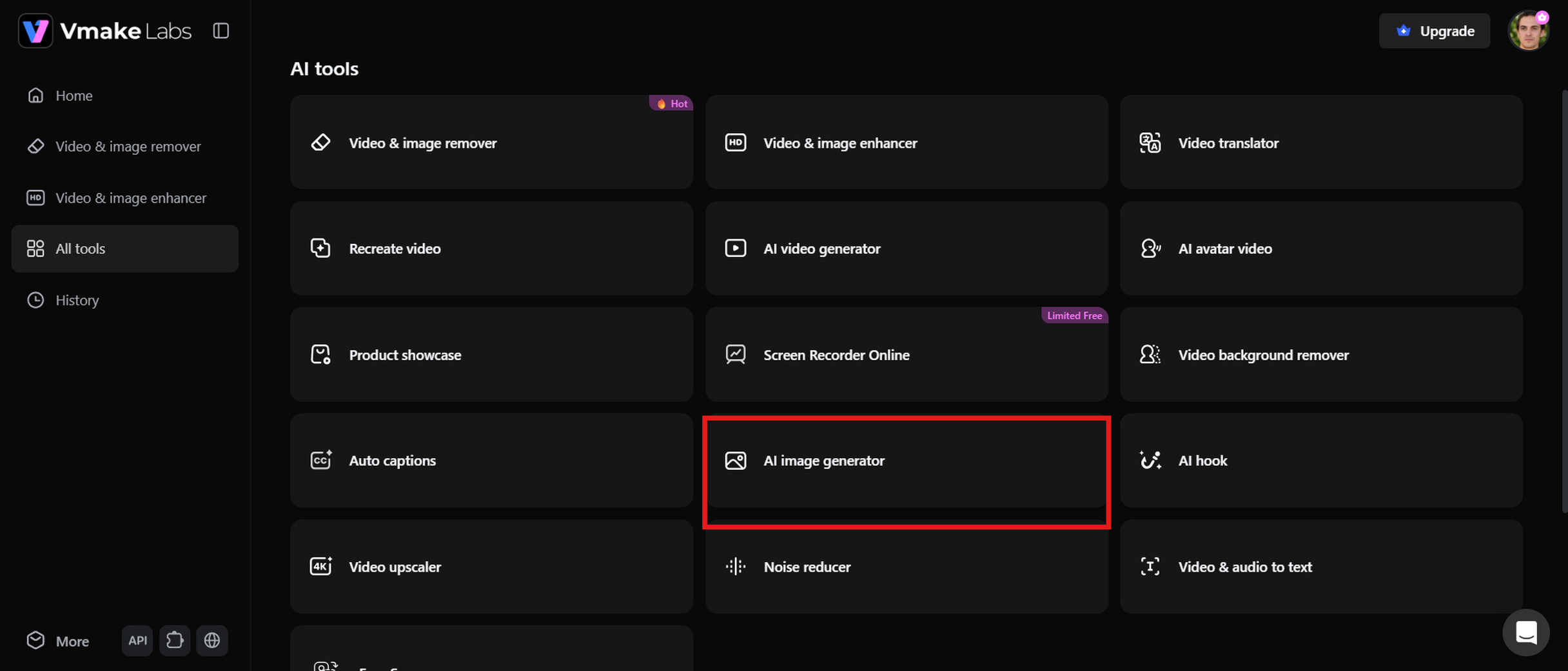Viewport: 1568px width, 671px height.
Task: Click the All tools grid icon
Action: (35, 248)
